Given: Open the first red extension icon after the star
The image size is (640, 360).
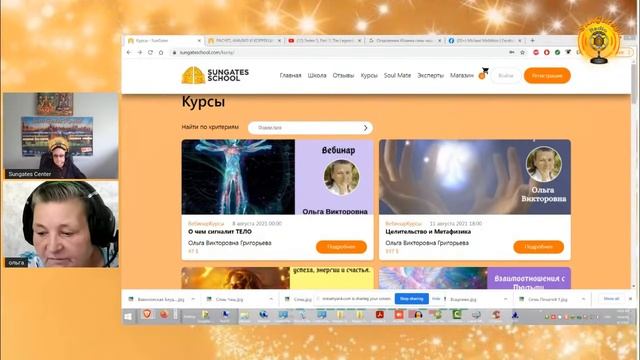Looking at the screenshot, I should point(536,52).
